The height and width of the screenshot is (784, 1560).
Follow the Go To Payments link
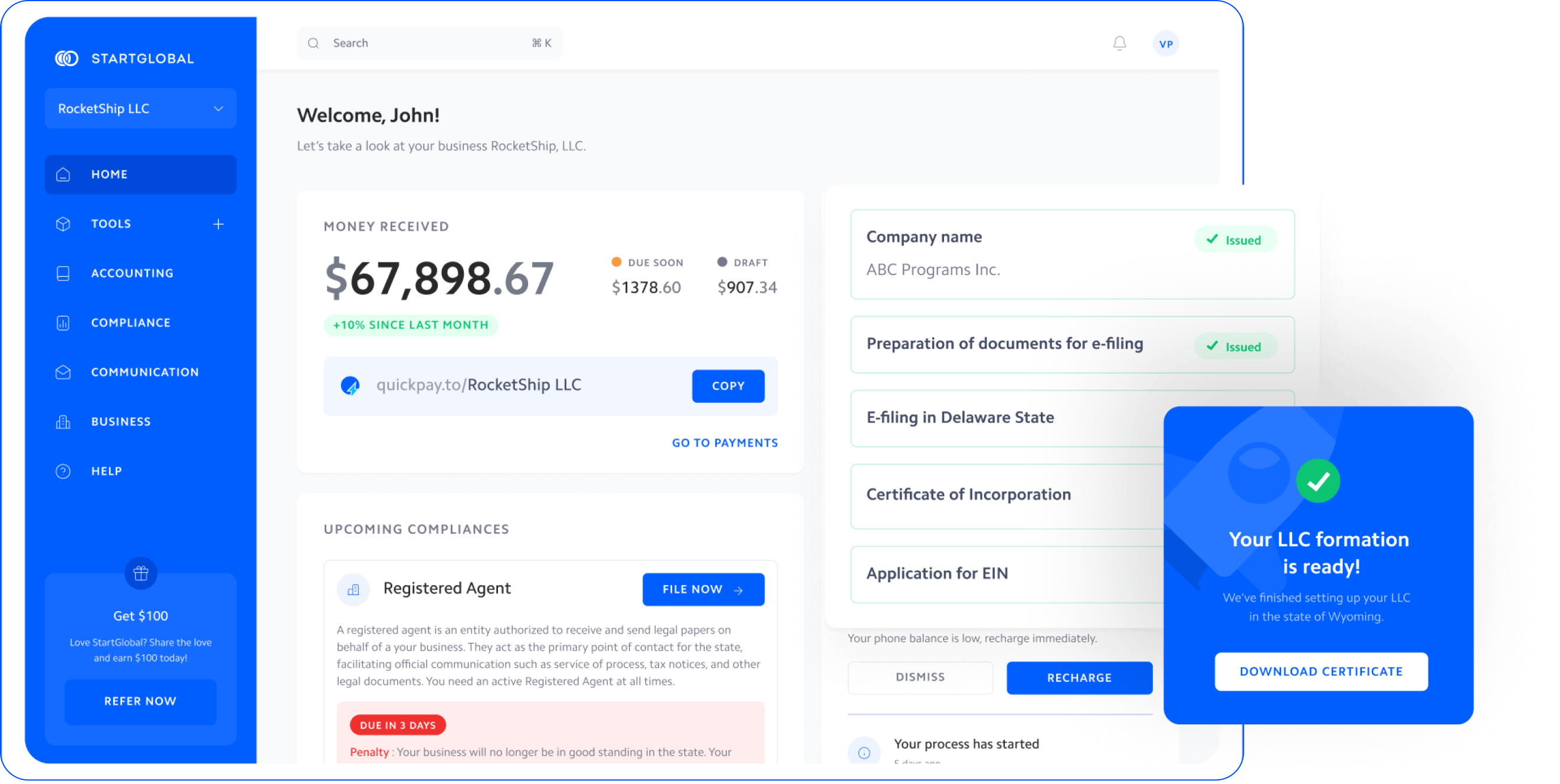point(725,443)
